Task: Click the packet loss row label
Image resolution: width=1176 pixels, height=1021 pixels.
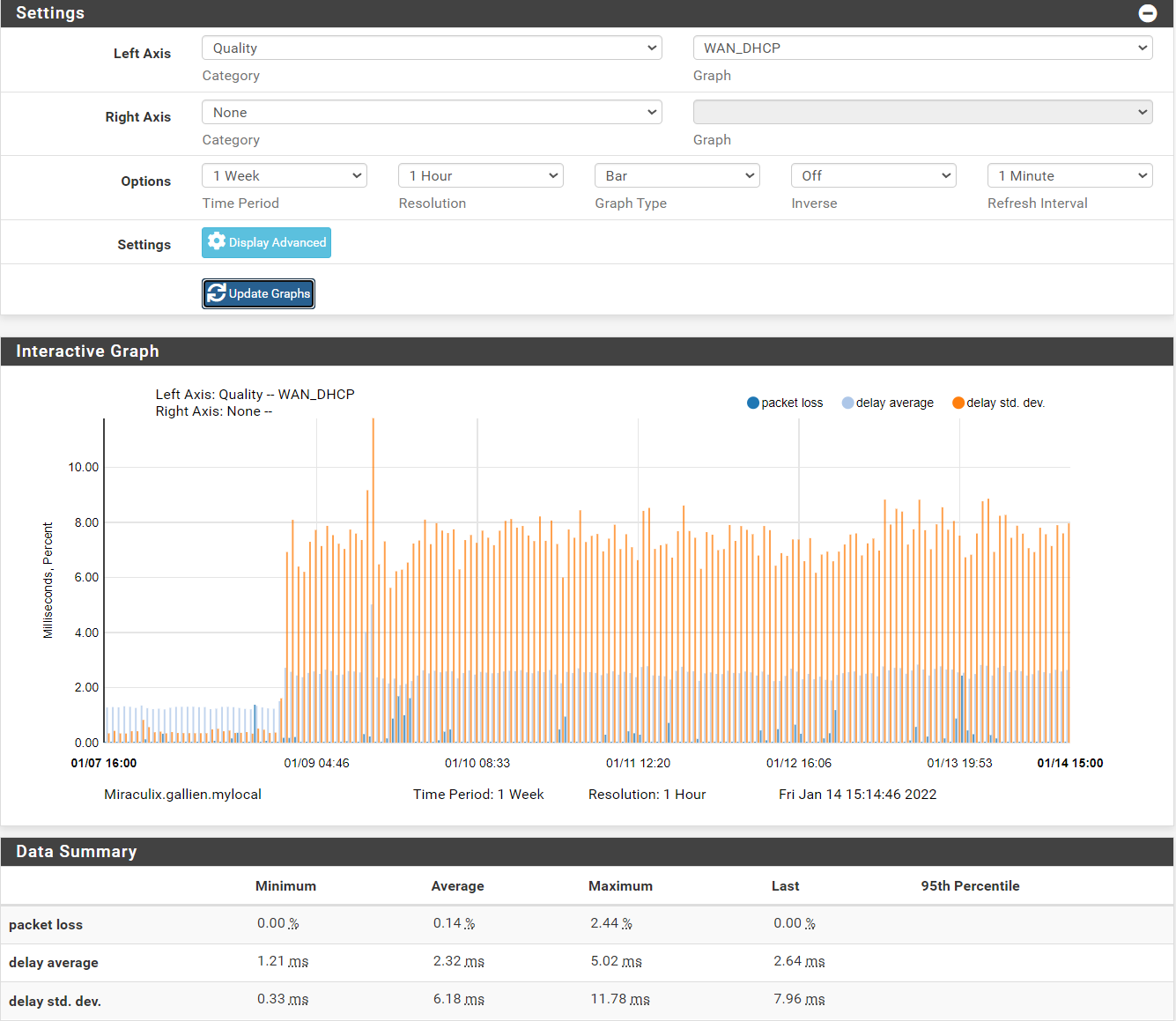Action: [46, 925]
